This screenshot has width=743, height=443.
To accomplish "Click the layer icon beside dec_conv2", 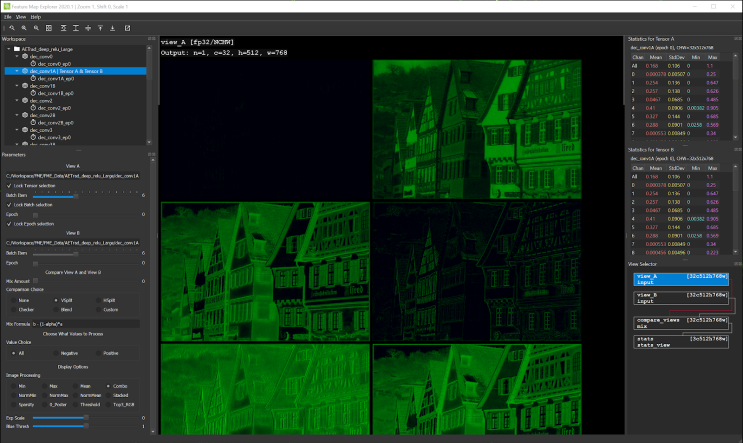I will (24, 101).
